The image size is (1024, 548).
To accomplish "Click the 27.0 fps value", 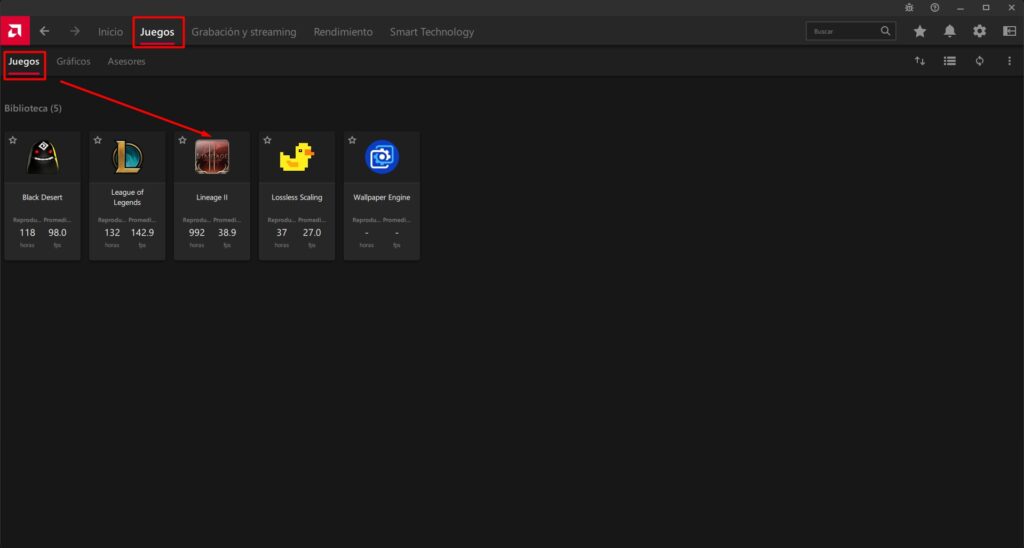I will pos(312,233).
